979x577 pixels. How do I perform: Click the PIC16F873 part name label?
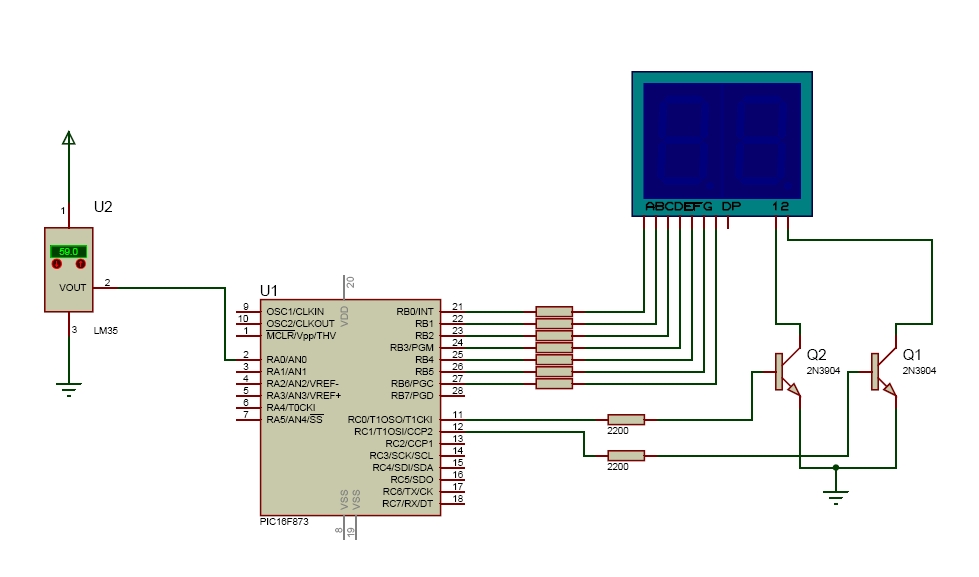[x=284, y=521]
